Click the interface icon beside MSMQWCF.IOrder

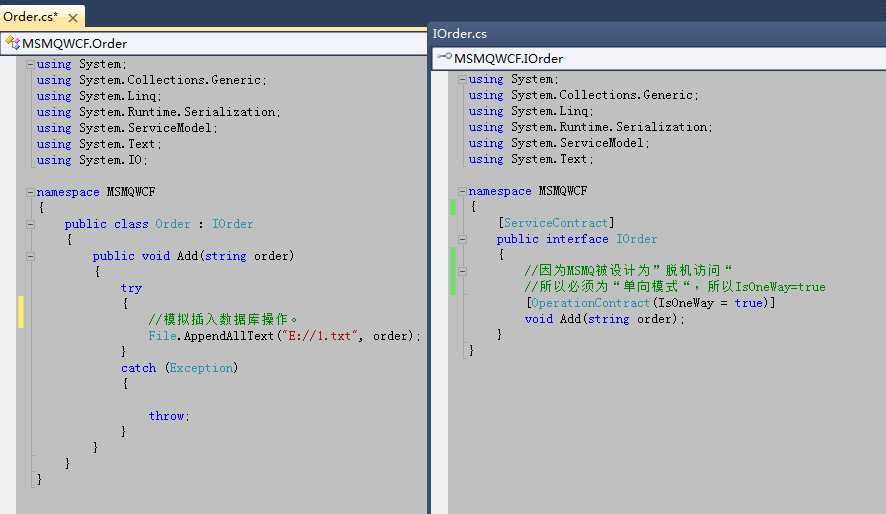point(445,58)
